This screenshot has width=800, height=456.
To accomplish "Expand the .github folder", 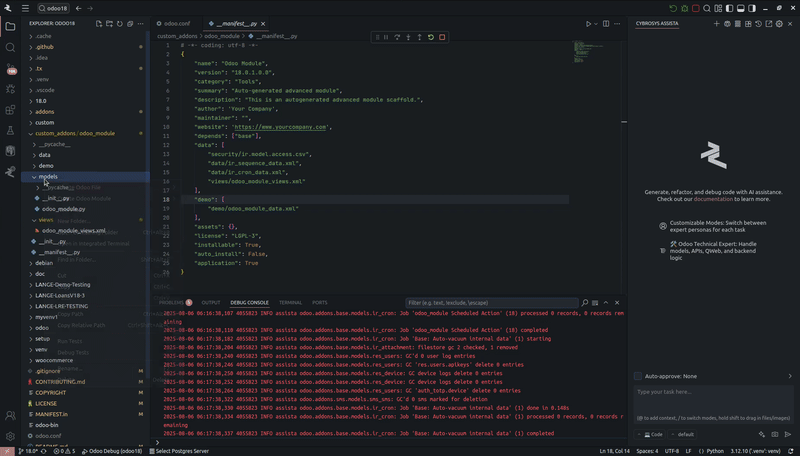I will pyautogui.click(x=84, y=47).
